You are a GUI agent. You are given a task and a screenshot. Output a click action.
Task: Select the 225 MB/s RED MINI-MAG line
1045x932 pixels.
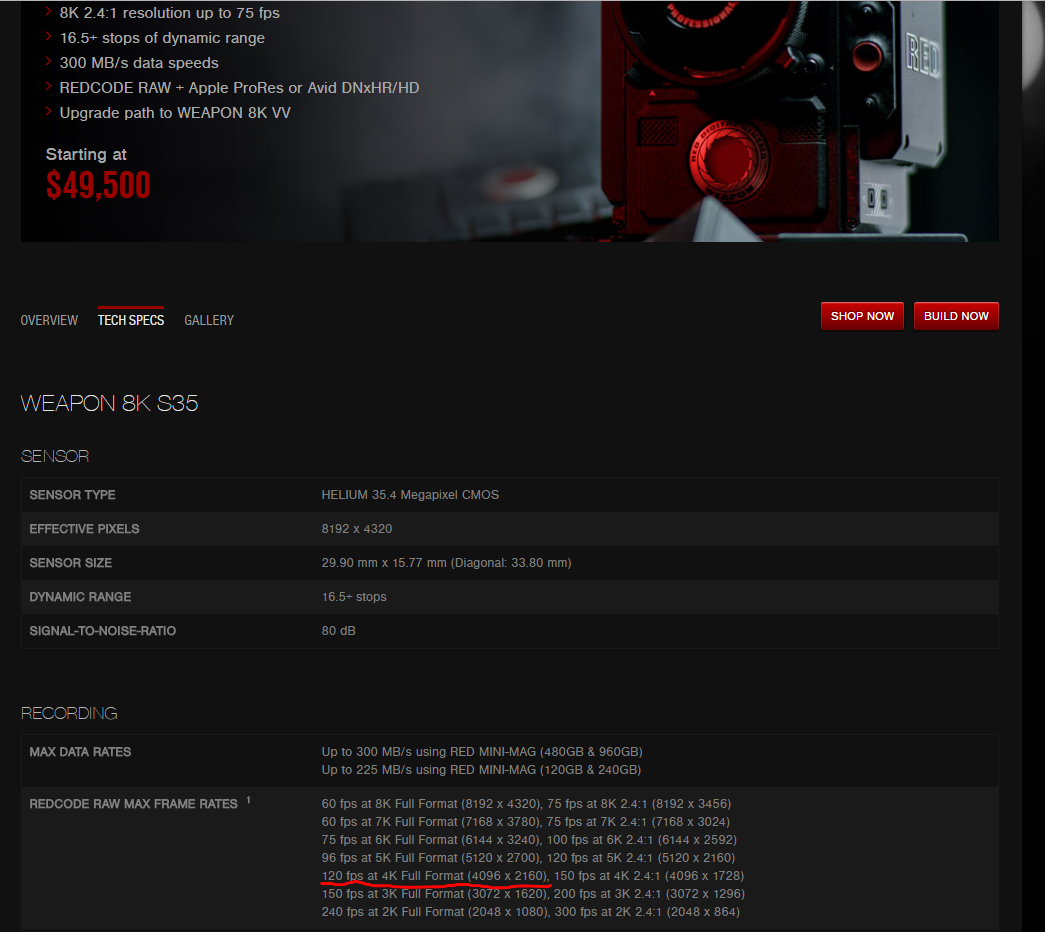(x=481, y=770)
